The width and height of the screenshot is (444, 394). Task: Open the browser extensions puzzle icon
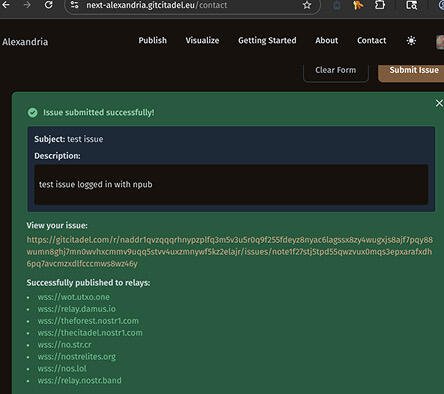pyautogui.click(x=380, y=5)
